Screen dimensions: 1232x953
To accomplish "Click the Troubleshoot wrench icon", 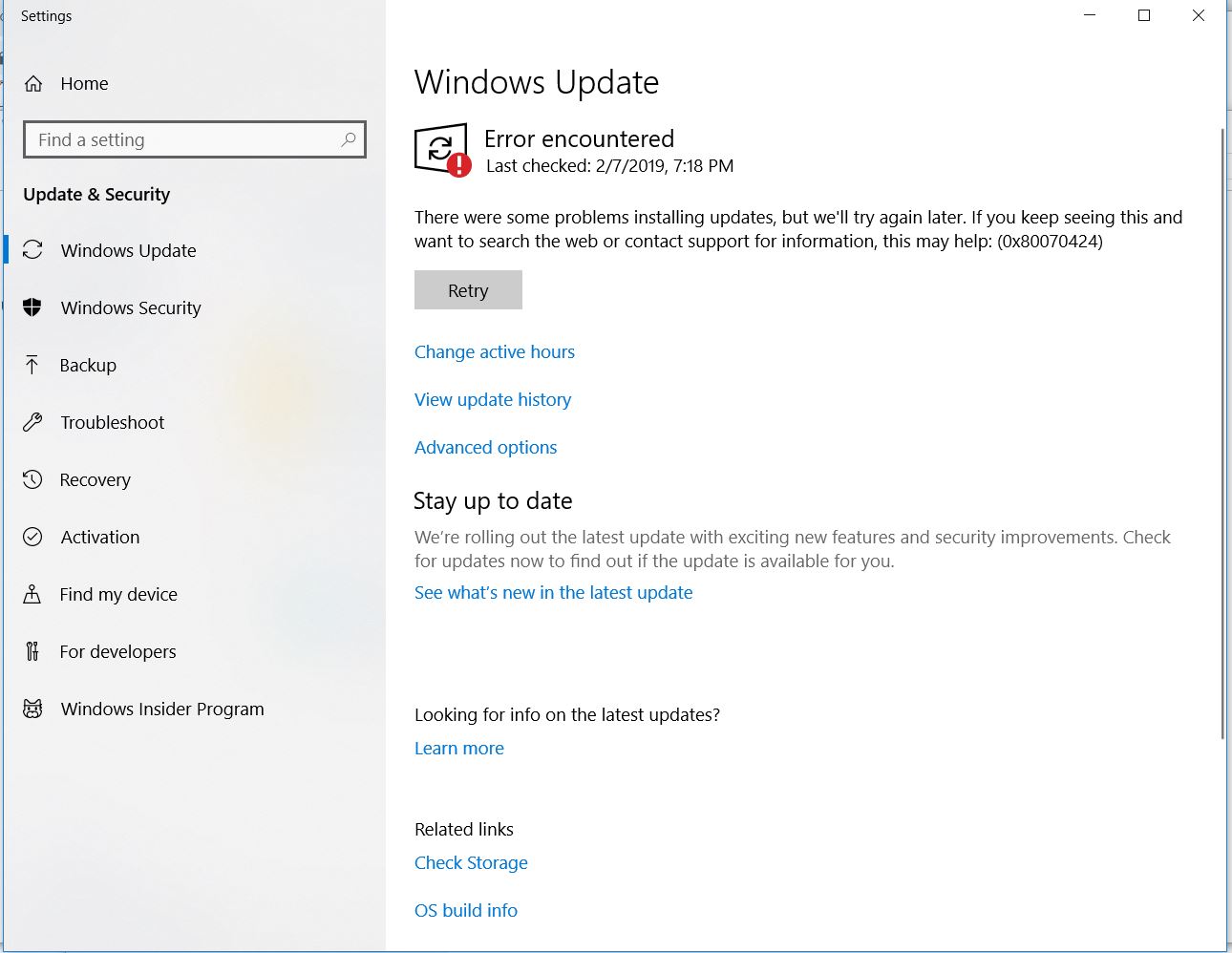I will (x=32, y=422).
